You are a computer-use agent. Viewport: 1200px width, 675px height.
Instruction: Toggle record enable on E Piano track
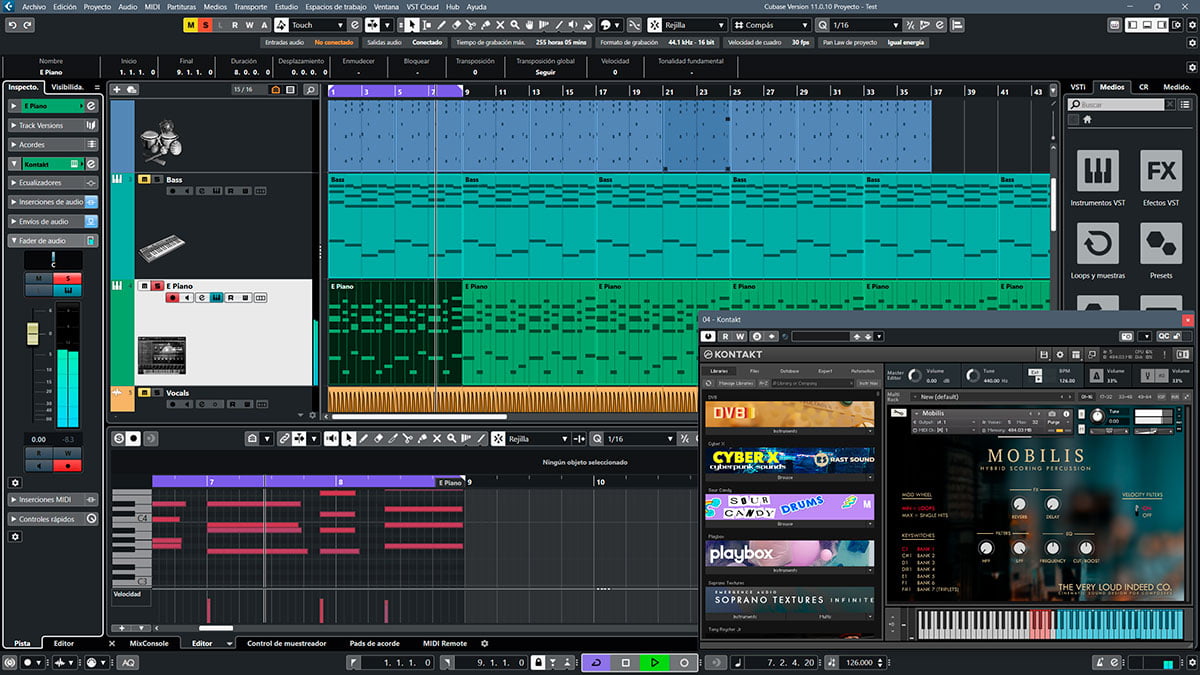[173, 298]
